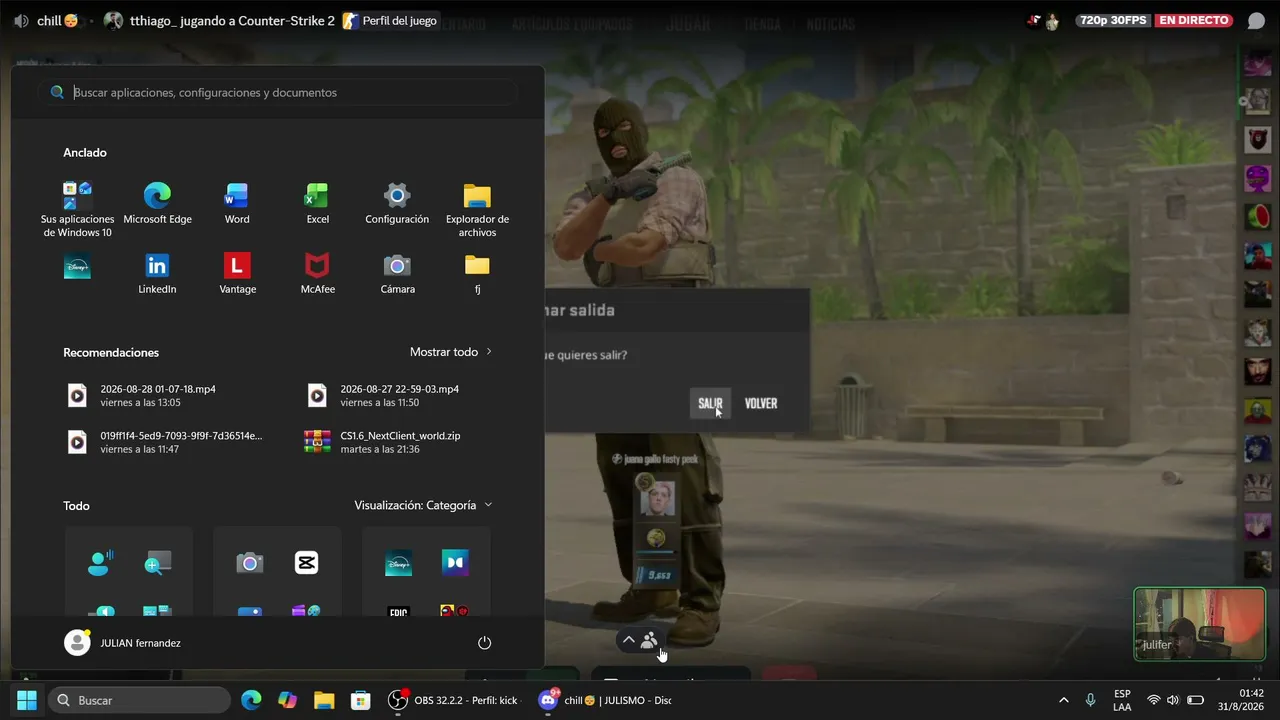
Task: Click Mostrar todo in Recomendaciones
Action: [451, 352]
